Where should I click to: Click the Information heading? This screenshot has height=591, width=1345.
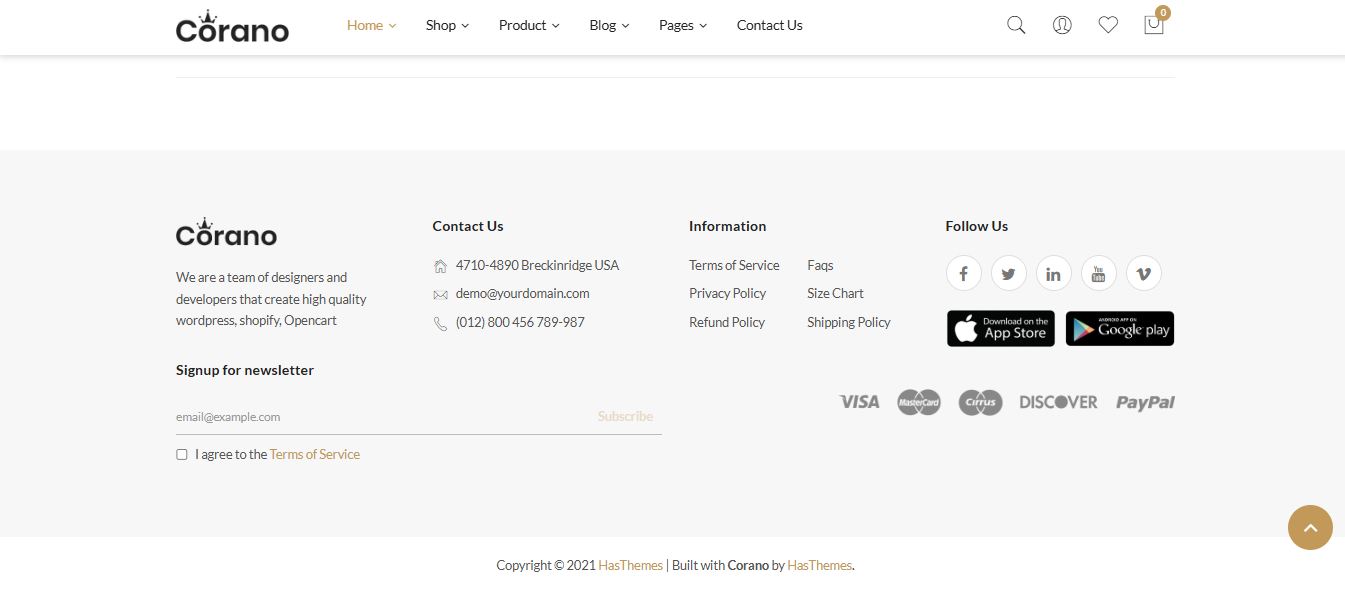[727, 226]
